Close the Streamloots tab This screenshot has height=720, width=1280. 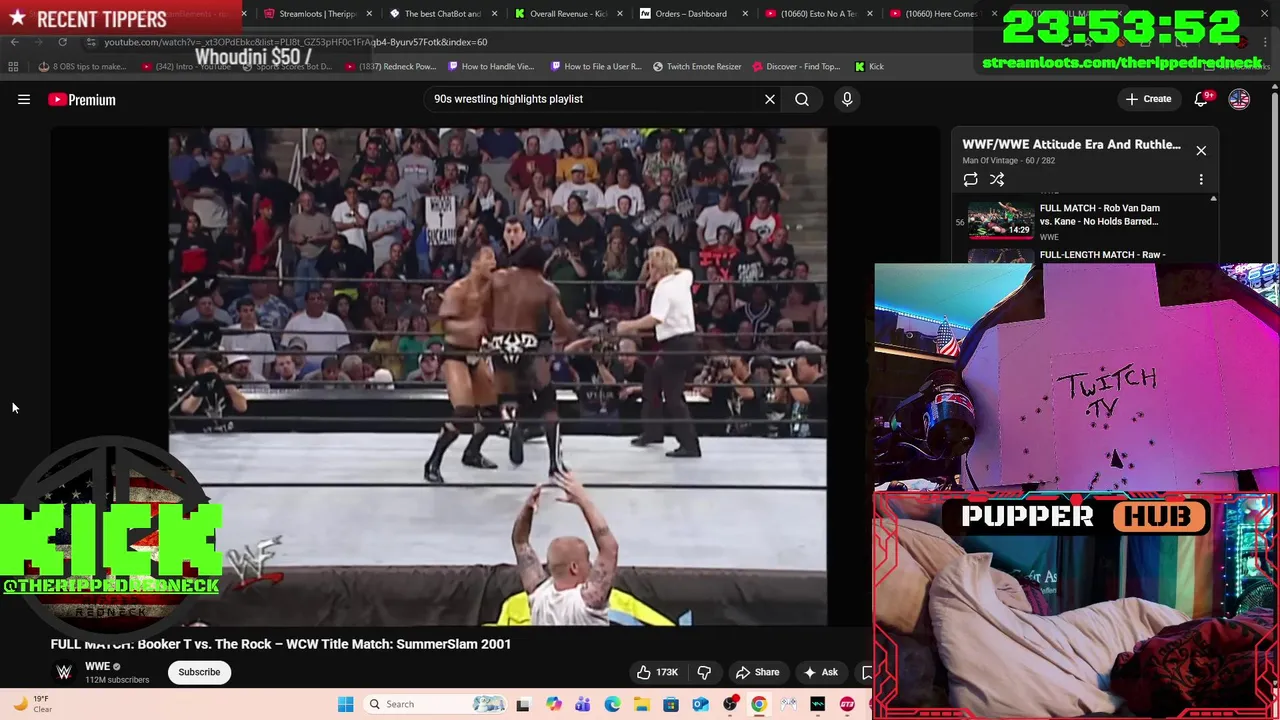click(x=370, y=14)
